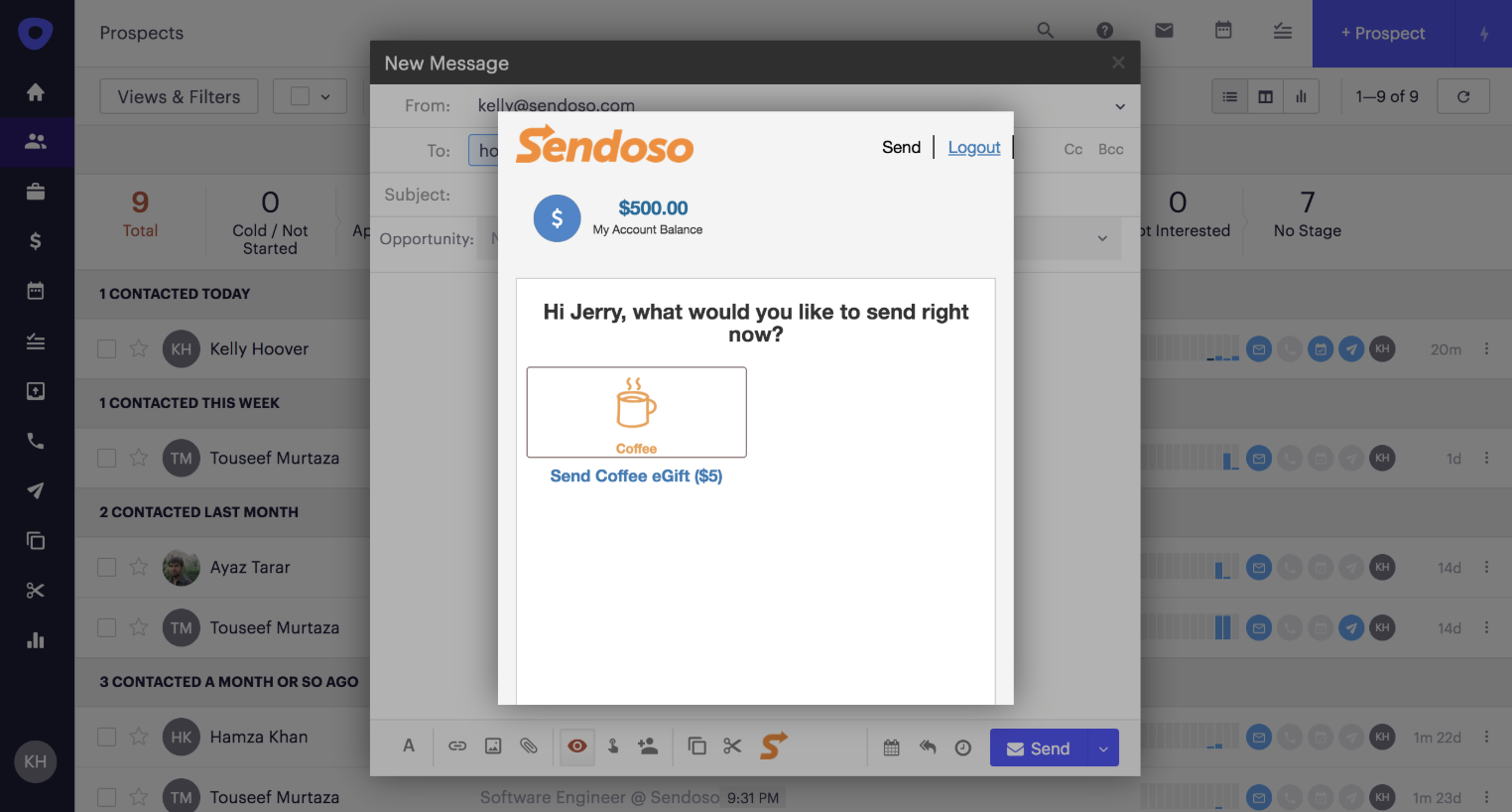Open the help question mark icon
Image resolution: width=1512 pixels, height=812 pixels.
(1104, 31)
